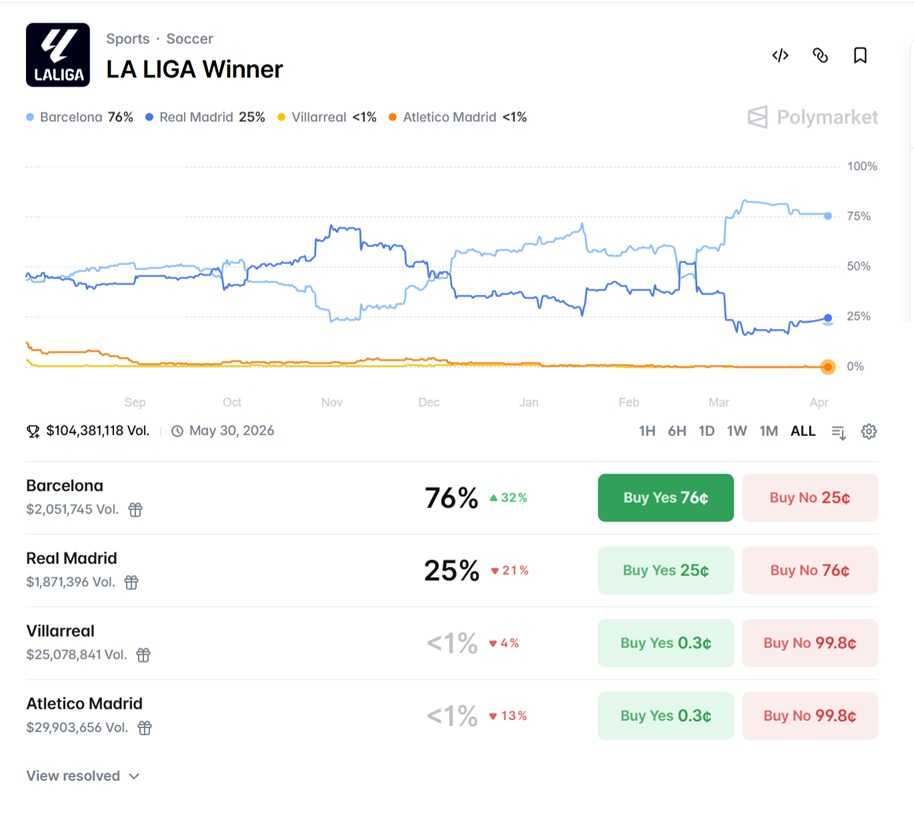Select the 1H time range tab
Screen dimensions: 914x828
647,431
